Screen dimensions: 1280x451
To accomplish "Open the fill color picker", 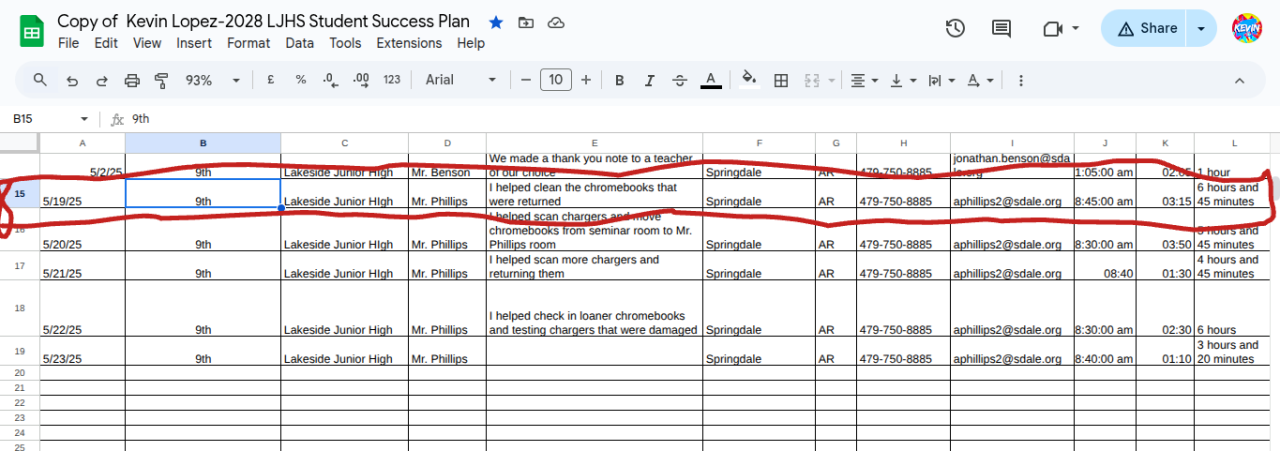I will click(x=750, y=80).
